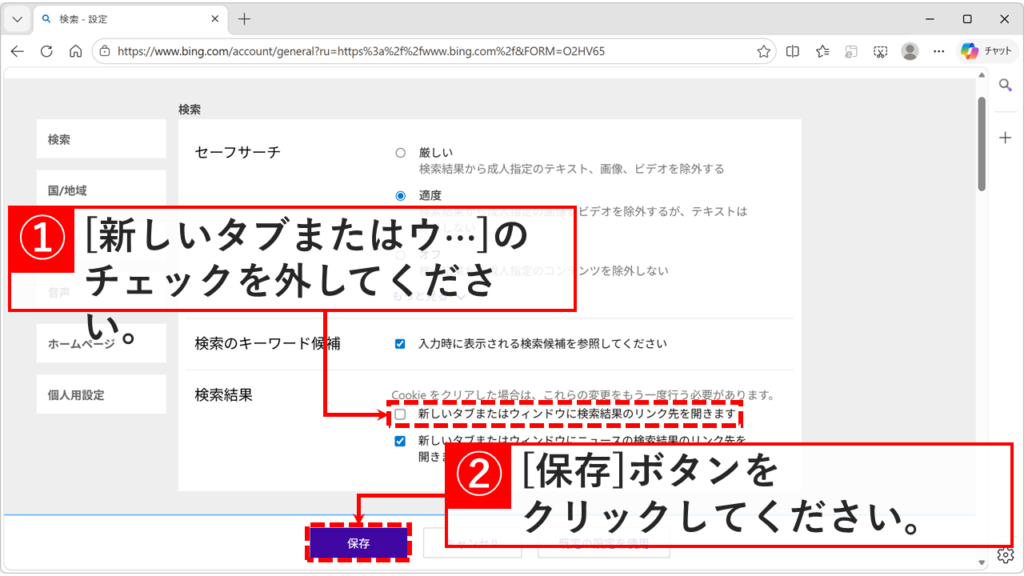Select 厳しい SafeSearch radio option

(400, 153)
